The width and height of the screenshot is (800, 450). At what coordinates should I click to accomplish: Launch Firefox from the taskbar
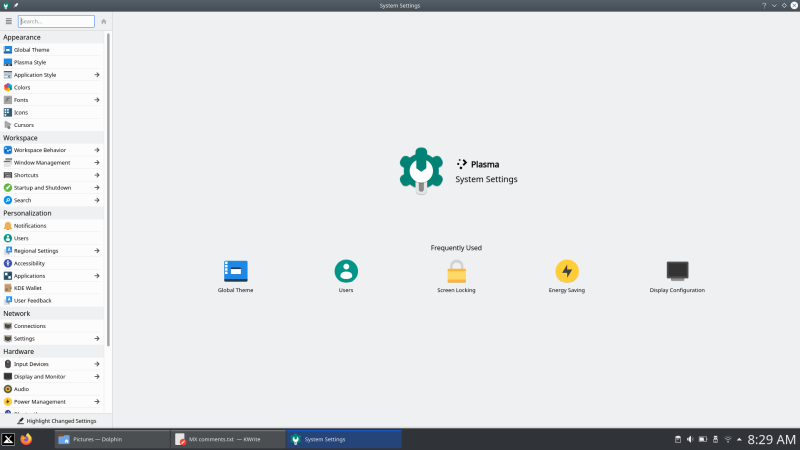click(27, 439)
